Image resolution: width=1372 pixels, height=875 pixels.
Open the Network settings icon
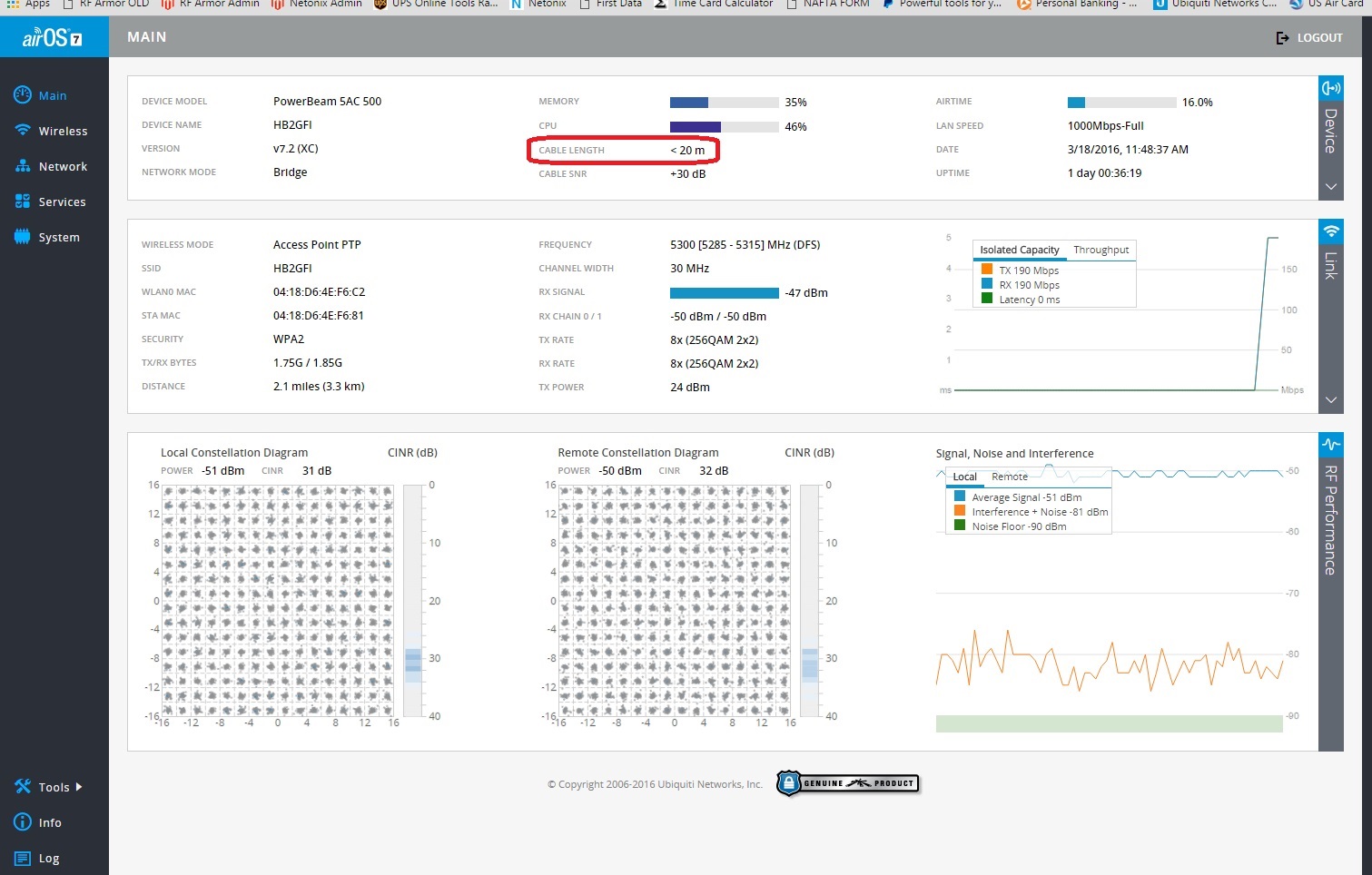(x=23, y=166)
